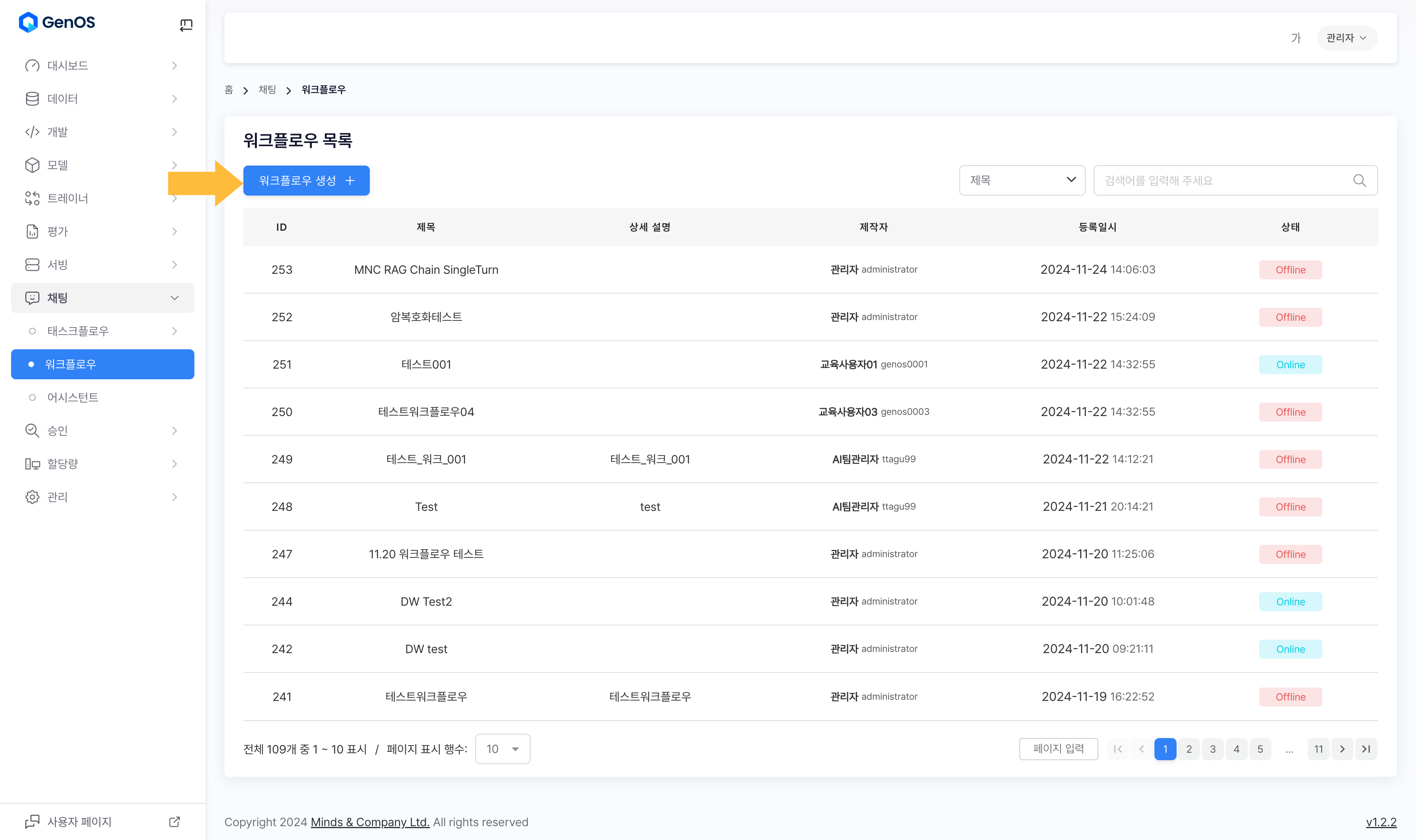This screenshot has width=1416, height=840.
Task: Go to the next page arrow
Action: (1342, 749)
